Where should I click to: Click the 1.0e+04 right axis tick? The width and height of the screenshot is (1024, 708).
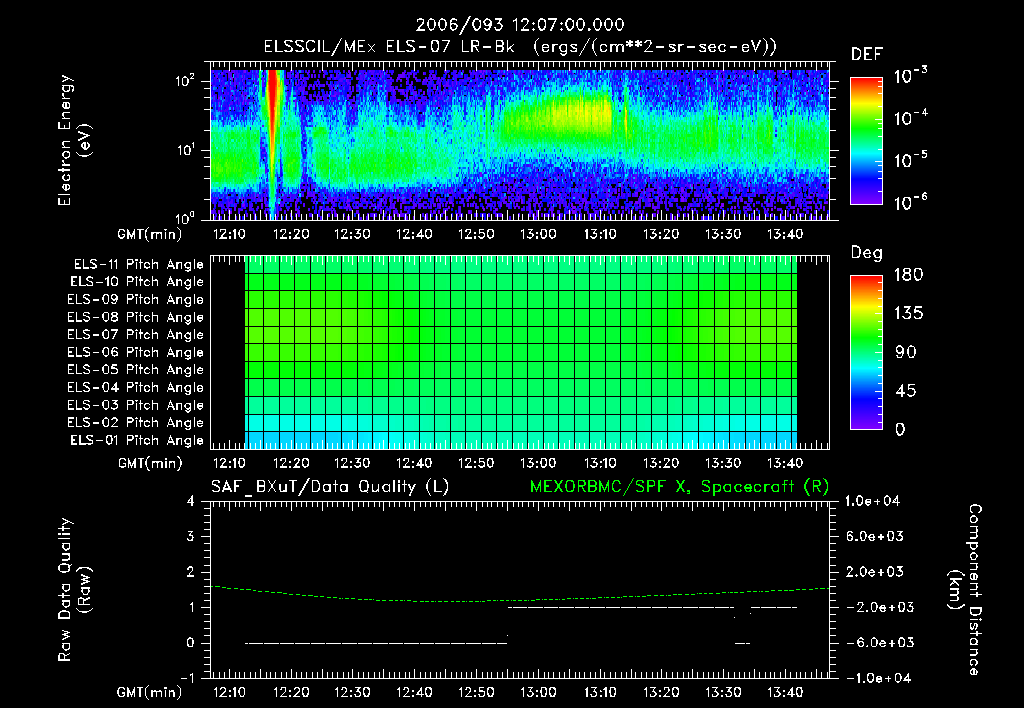872,501
